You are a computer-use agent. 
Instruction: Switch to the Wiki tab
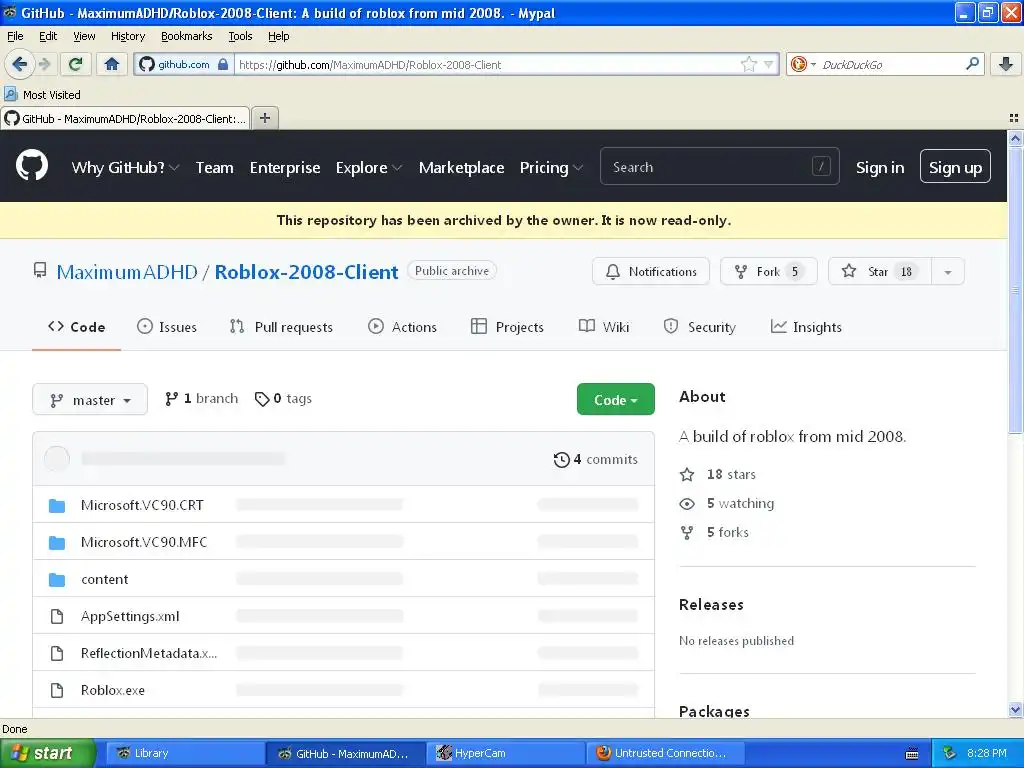[x=604, y=327]
